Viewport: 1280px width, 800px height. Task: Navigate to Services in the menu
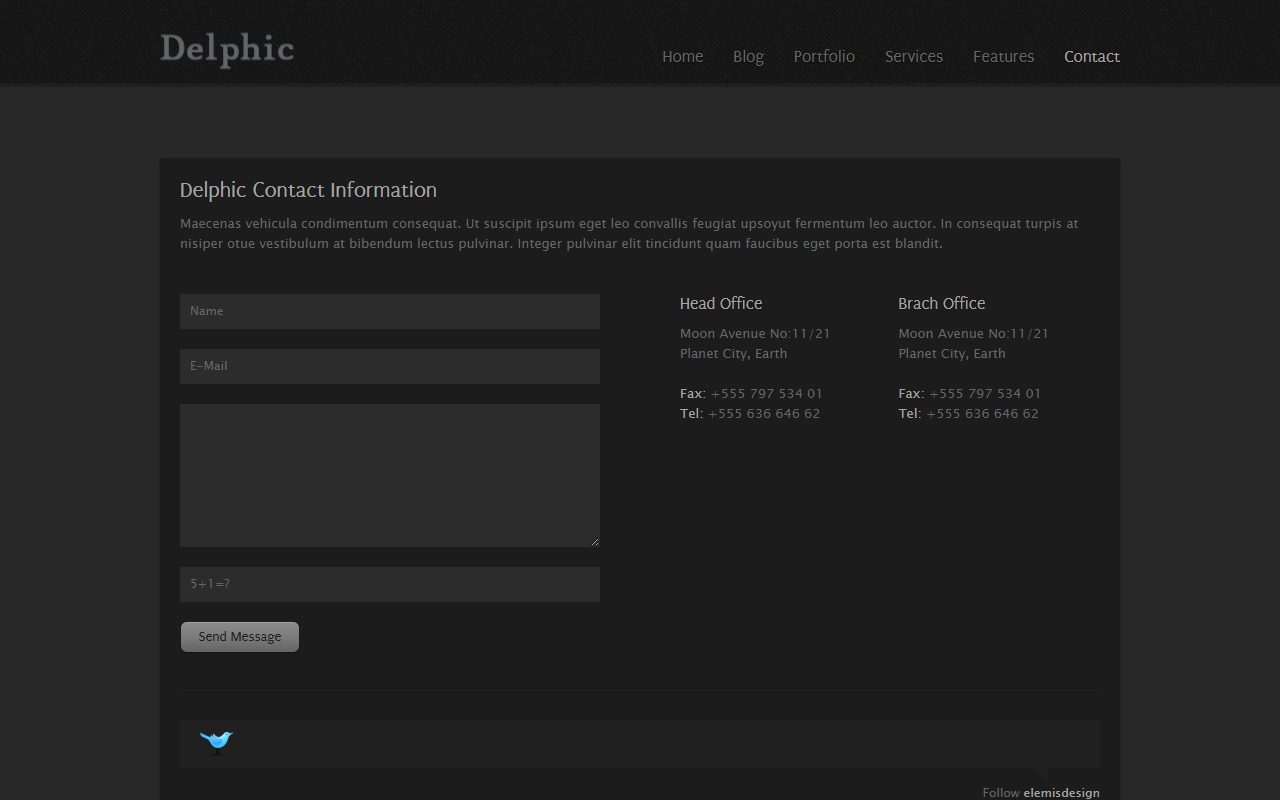pyautogui.click(x=914, y=57)
